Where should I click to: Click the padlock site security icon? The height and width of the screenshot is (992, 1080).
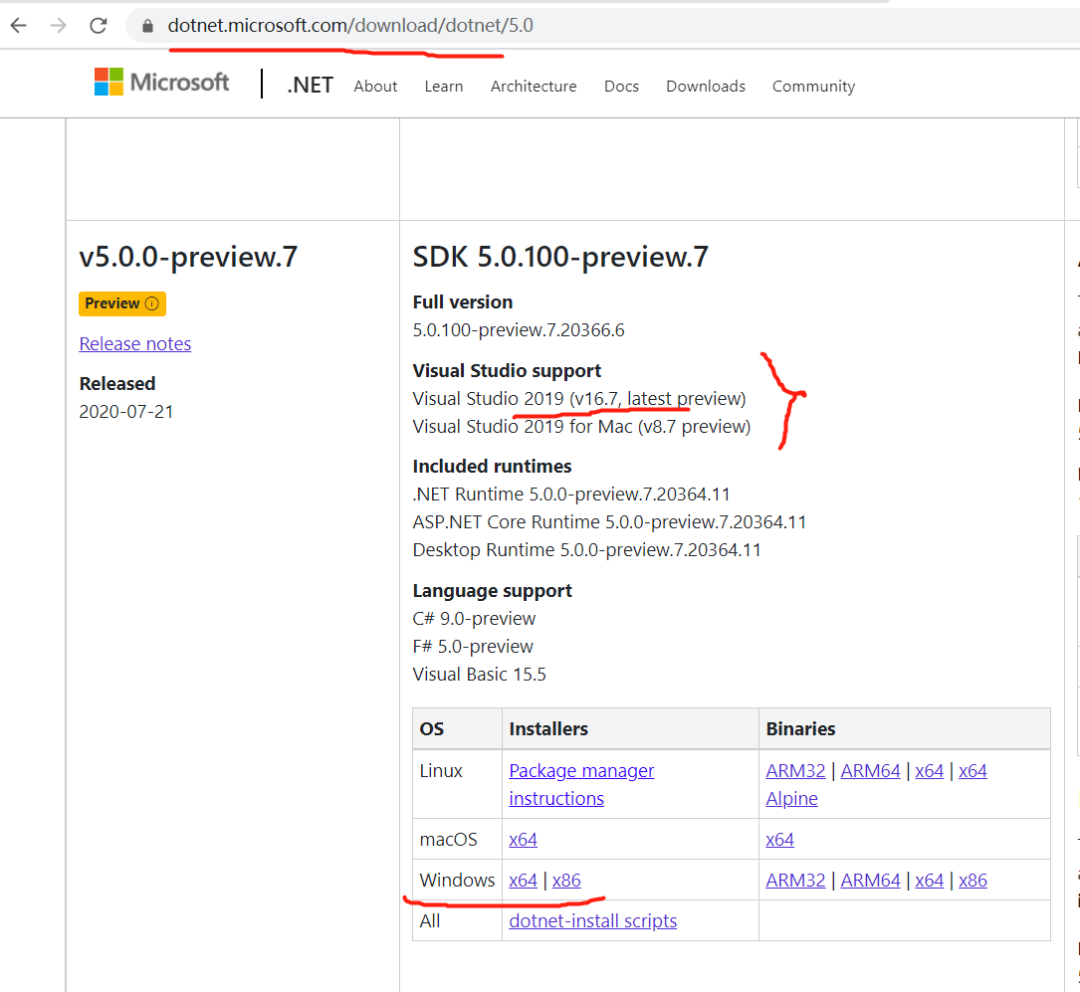pyautogui.click(x=147, y=26)
